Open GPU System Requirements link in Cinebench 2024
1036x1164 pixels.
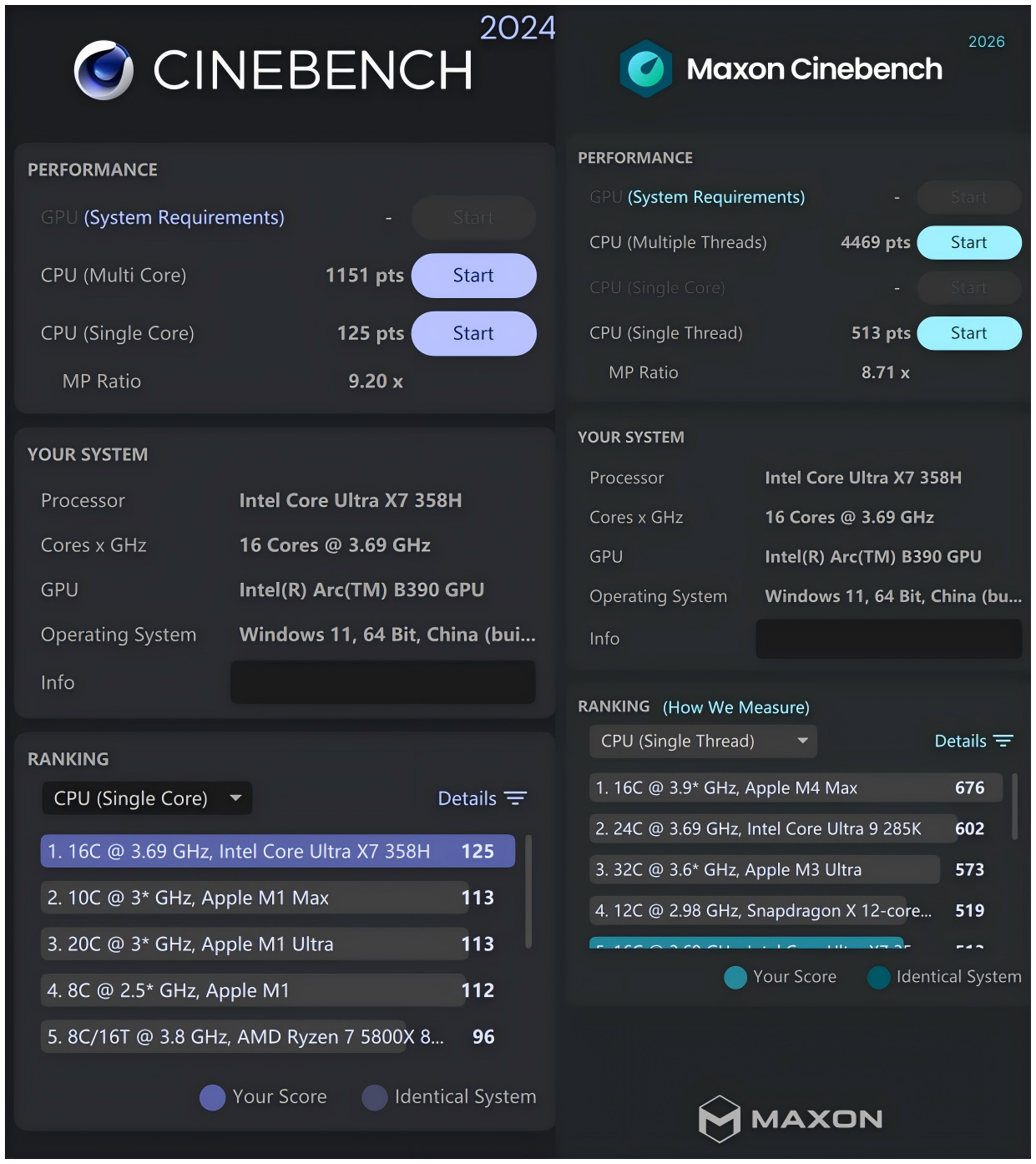point(184,218)
